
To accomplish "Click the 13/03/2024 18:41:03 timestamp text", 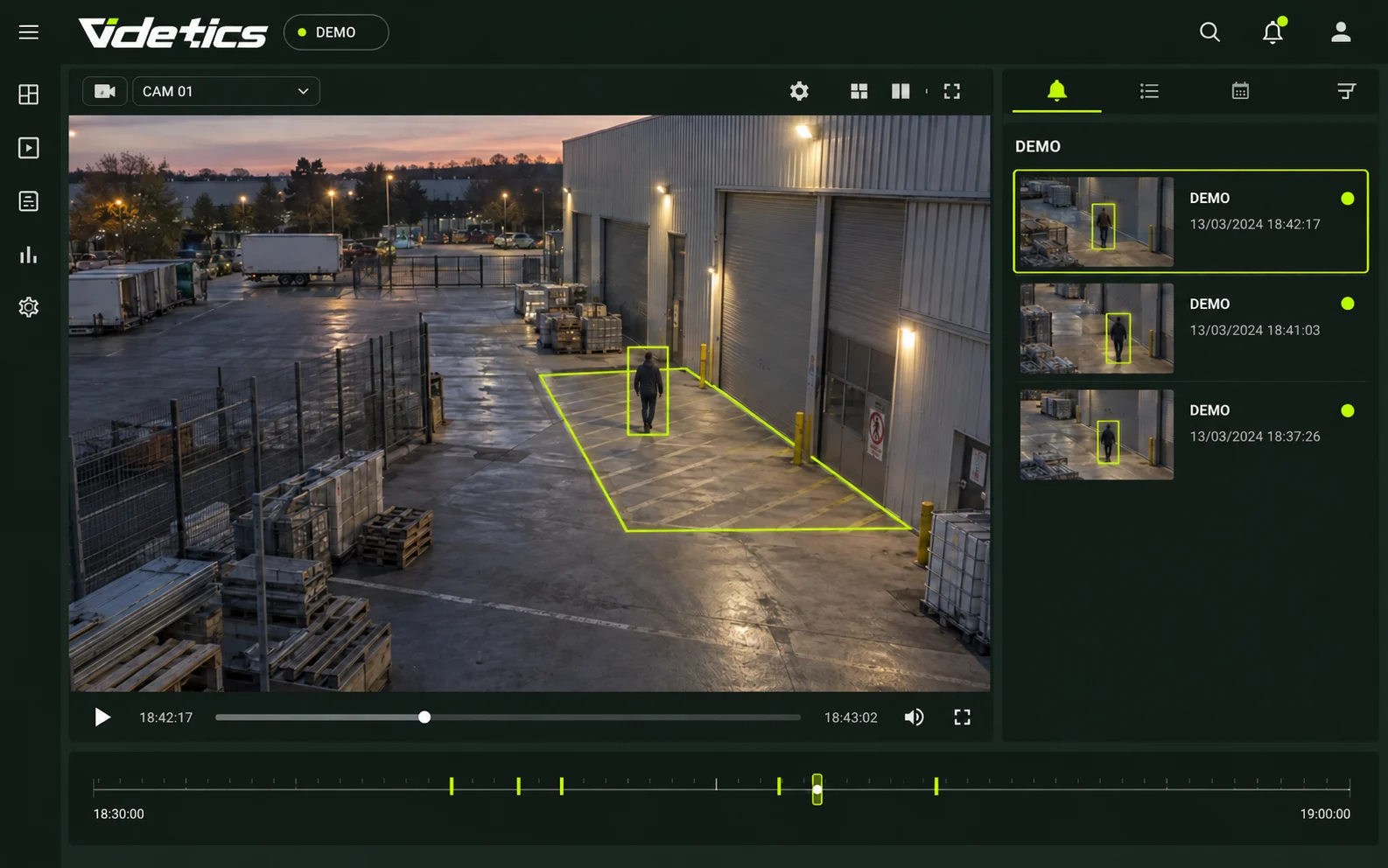I will tap(1255, 331).
